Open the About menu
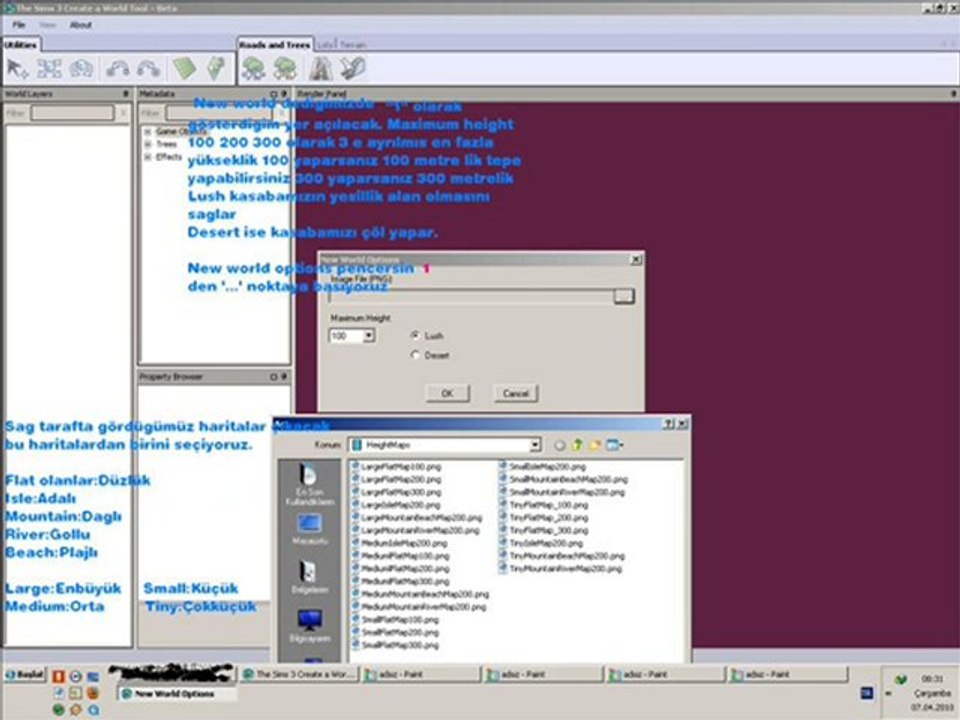The height and width of the screenshot is (720, 960). point(80,25)
